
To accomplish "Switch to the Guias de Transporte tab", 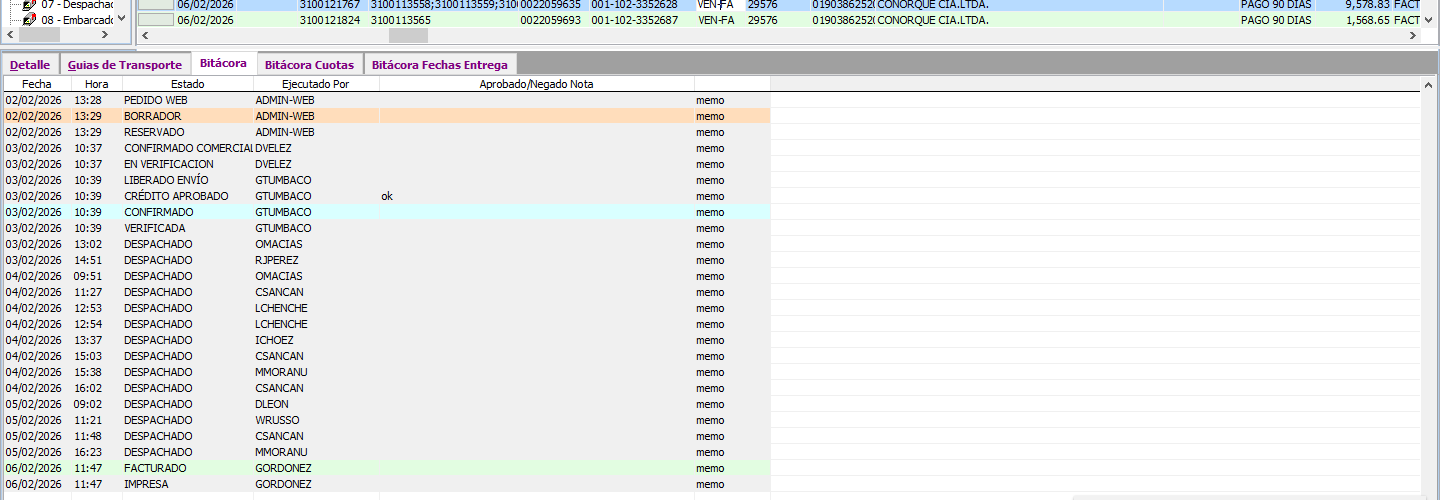I will point(125,65).
